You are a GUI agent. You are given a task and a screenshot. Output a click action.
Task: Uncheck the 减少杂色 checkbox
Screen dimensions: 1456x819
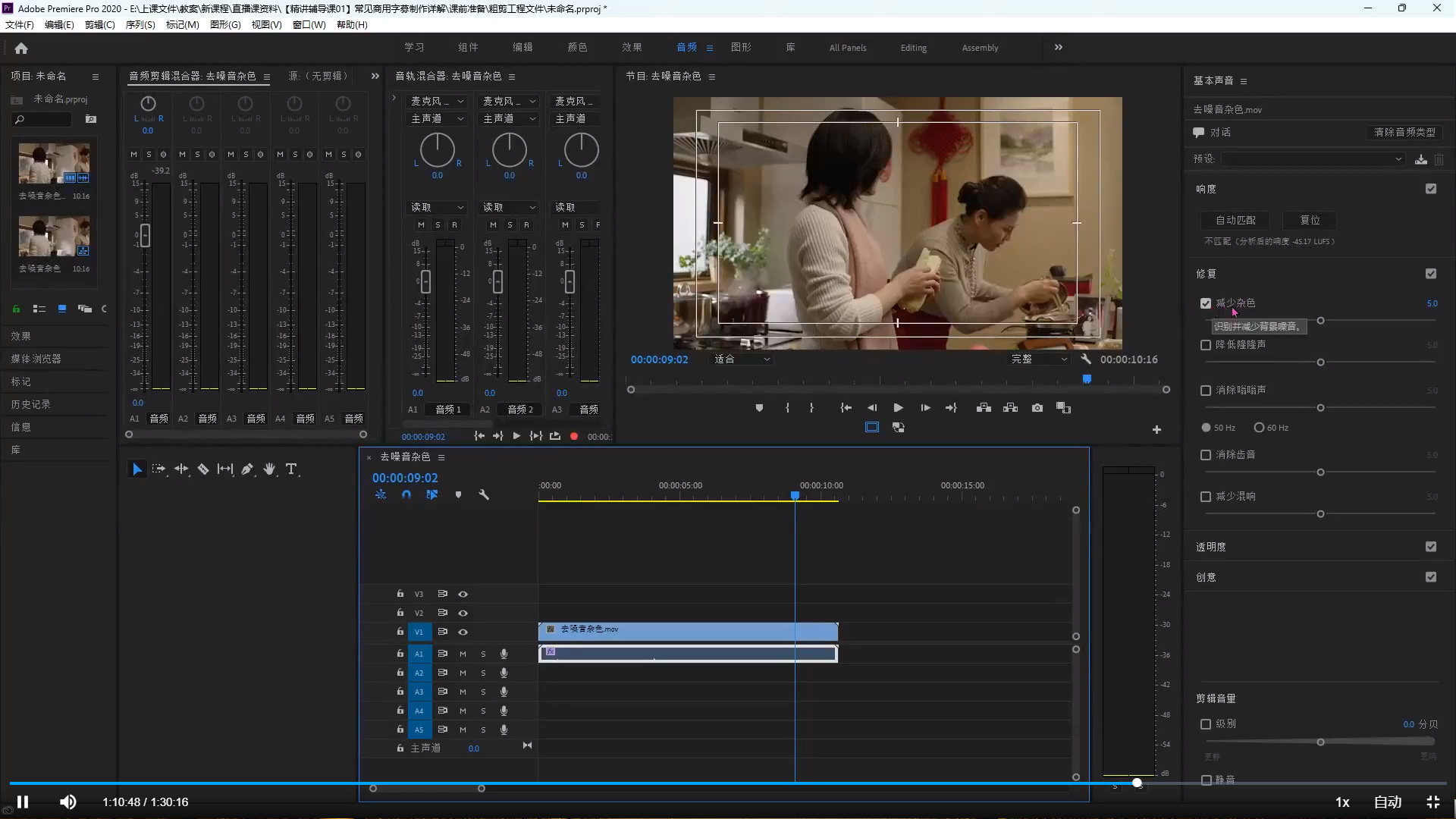[1206, 303]
